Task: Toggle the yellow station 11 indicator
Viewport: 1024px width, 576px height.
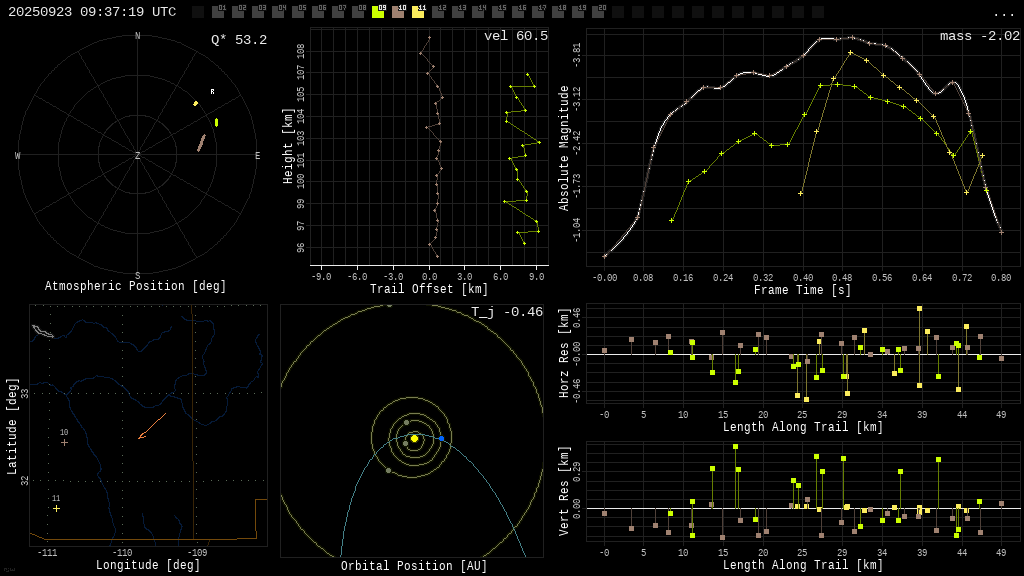Action: tap(418, 12)
